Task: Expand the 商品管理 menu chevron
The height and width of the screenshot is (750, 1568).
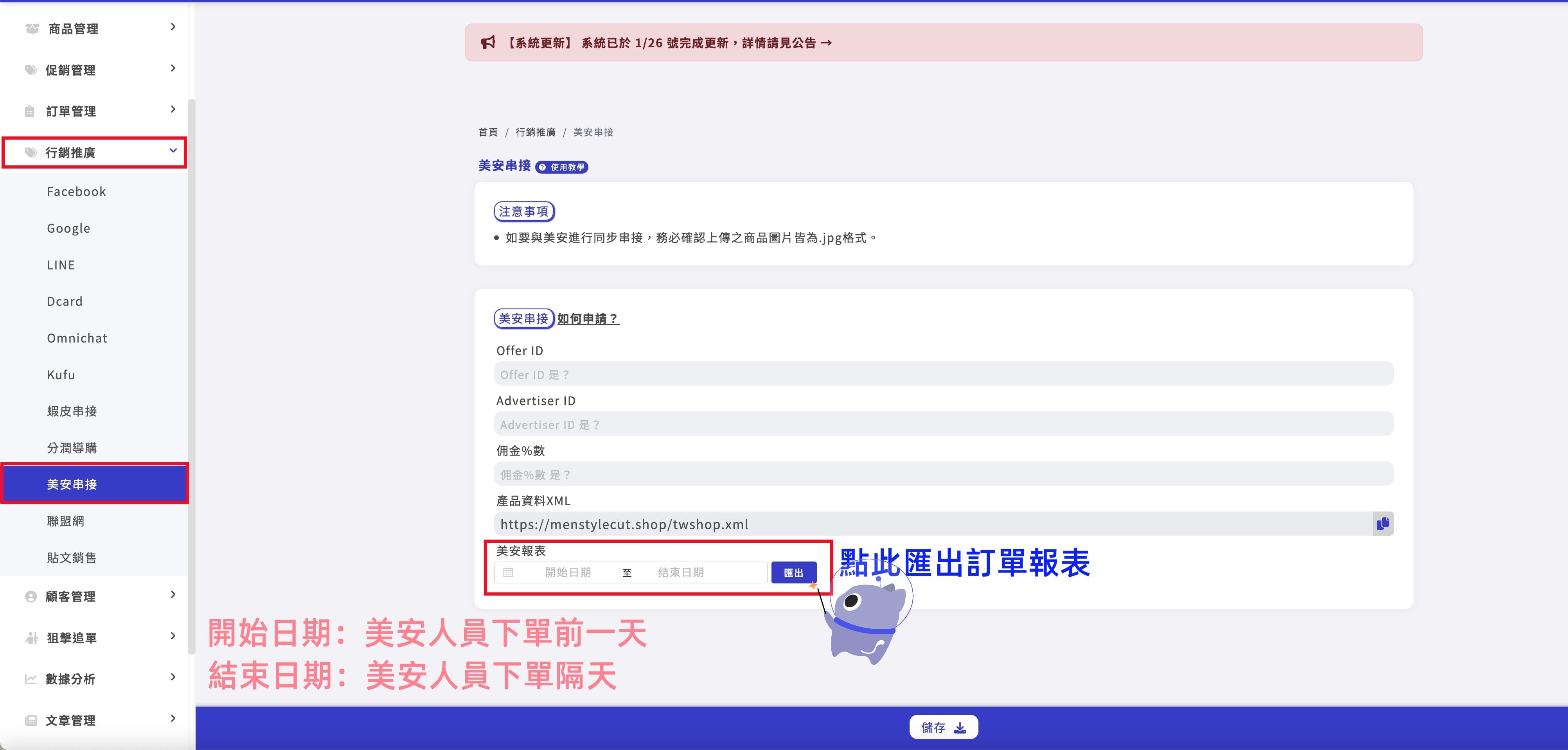Action: point(173,27)
